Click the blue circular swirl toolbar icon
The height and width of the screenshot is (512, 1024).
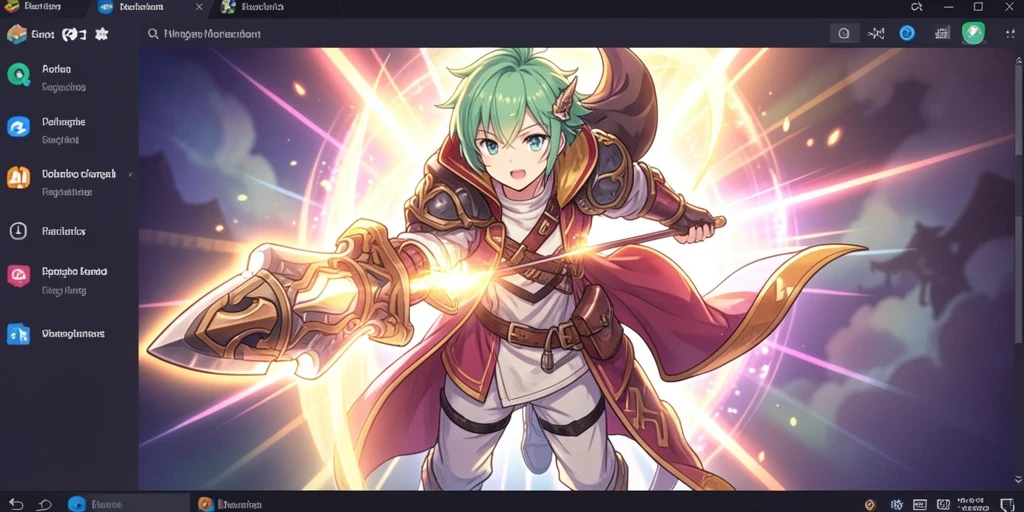[907, 33]
